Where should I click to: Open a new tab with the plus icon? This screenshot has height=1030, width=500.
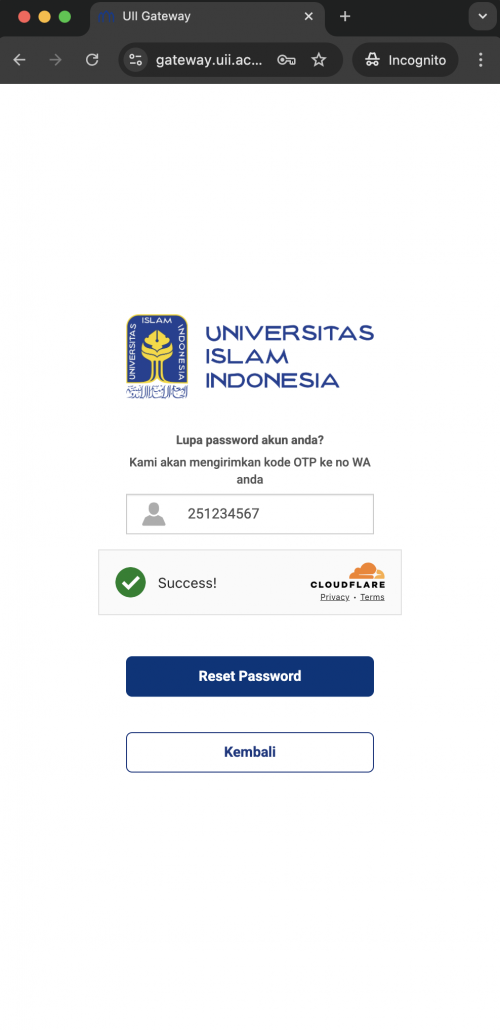coord(345,16)
